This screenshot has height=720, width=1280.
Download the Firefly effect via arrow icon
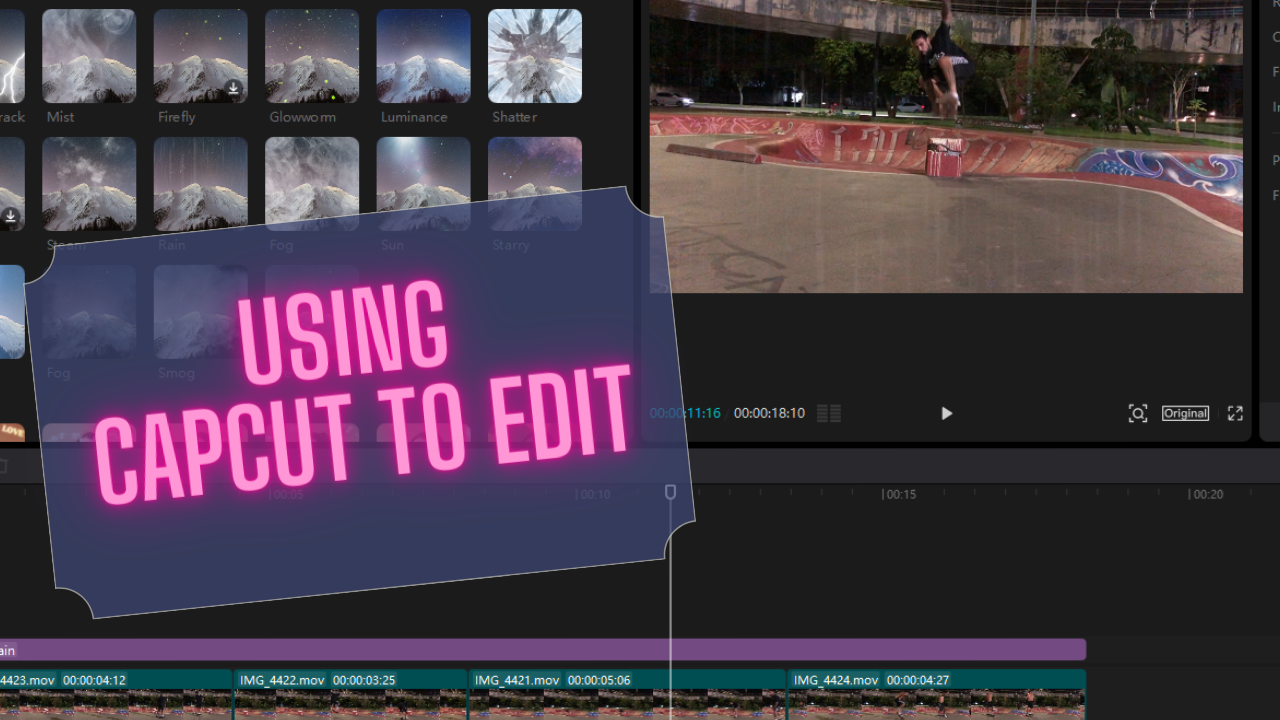pos(233,89)
